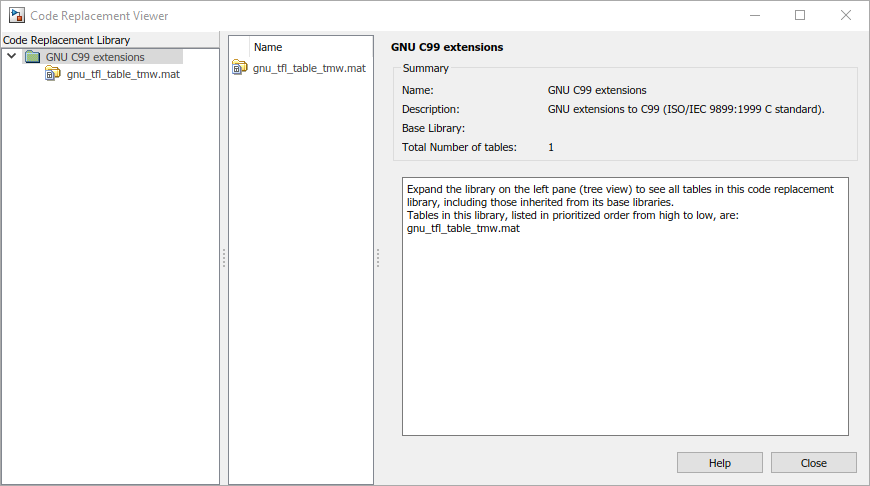Click the table icon in the Name list
The height and width of the screenshot is (486, 870).
click(x=240, y=68)
